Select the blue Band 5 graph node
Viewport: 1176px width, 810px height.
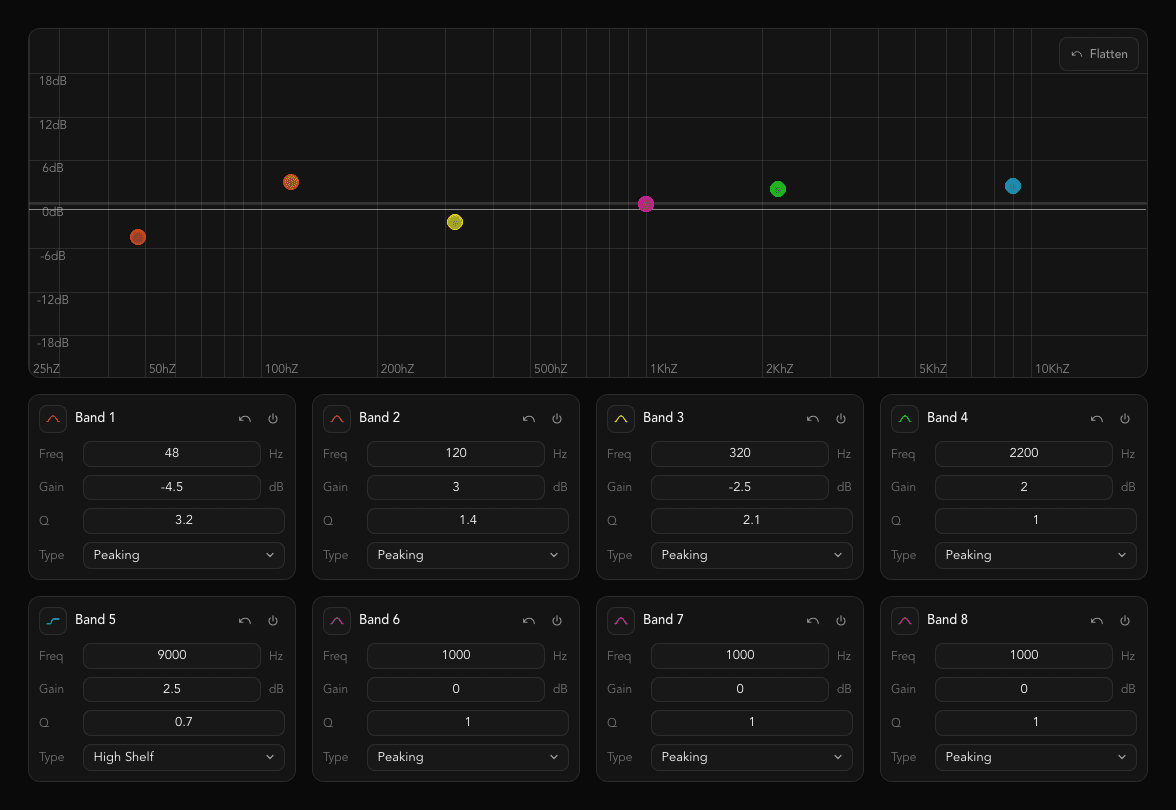coord(1012,186)
